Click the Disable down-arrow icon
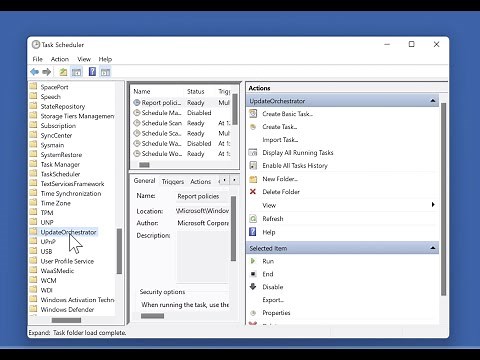The height and width of the screenshot is (360, 480). [253, 287]
